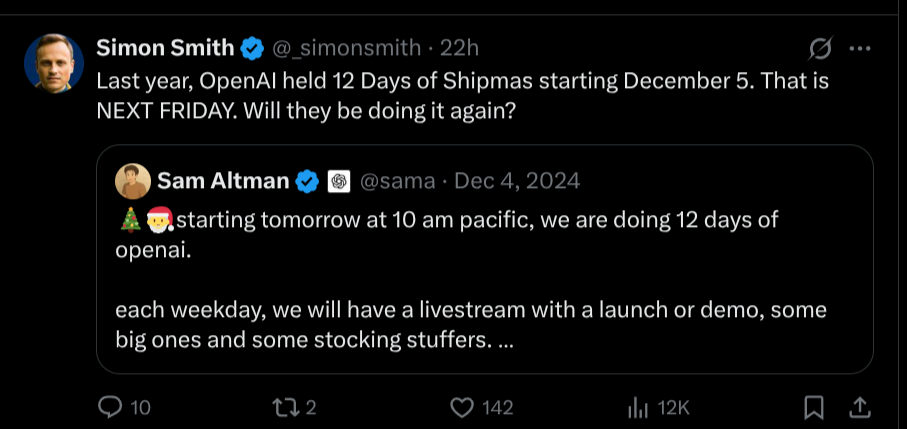Click the @sama handle
This screenshot has width=907, height=429.
(x=397, y=181)
